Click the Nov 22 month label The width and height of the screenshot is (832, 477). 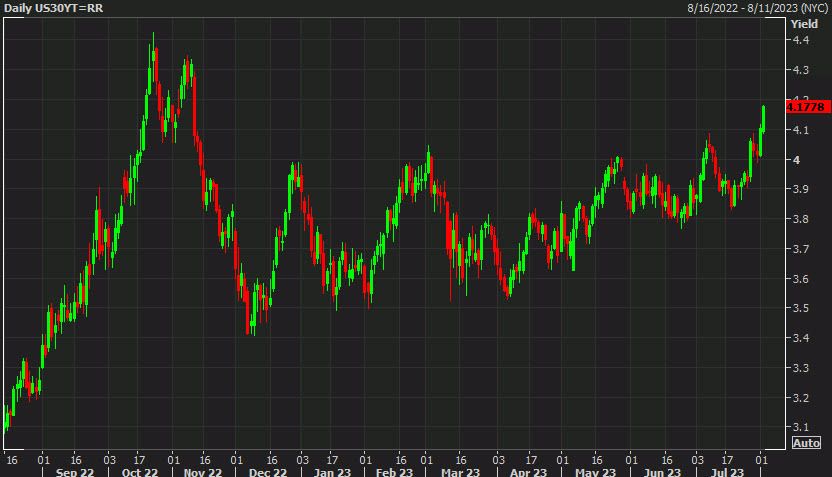coord(204,471)
